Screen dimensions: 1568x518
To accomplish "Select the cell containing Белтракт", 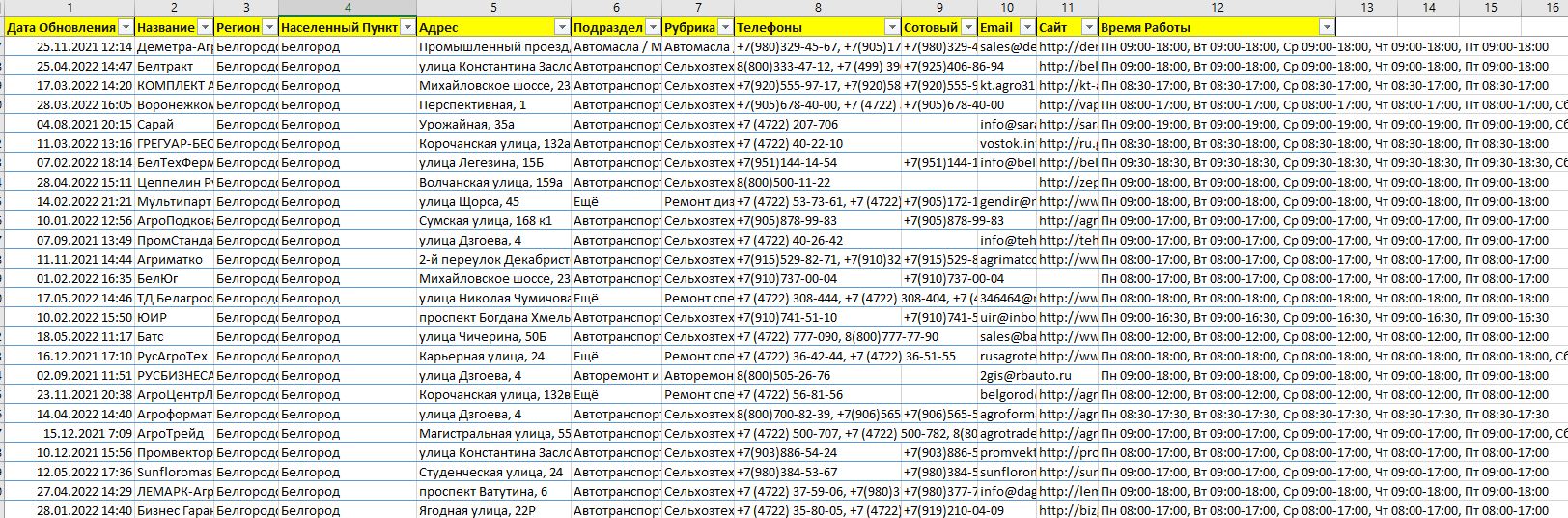I will point(174,67).
